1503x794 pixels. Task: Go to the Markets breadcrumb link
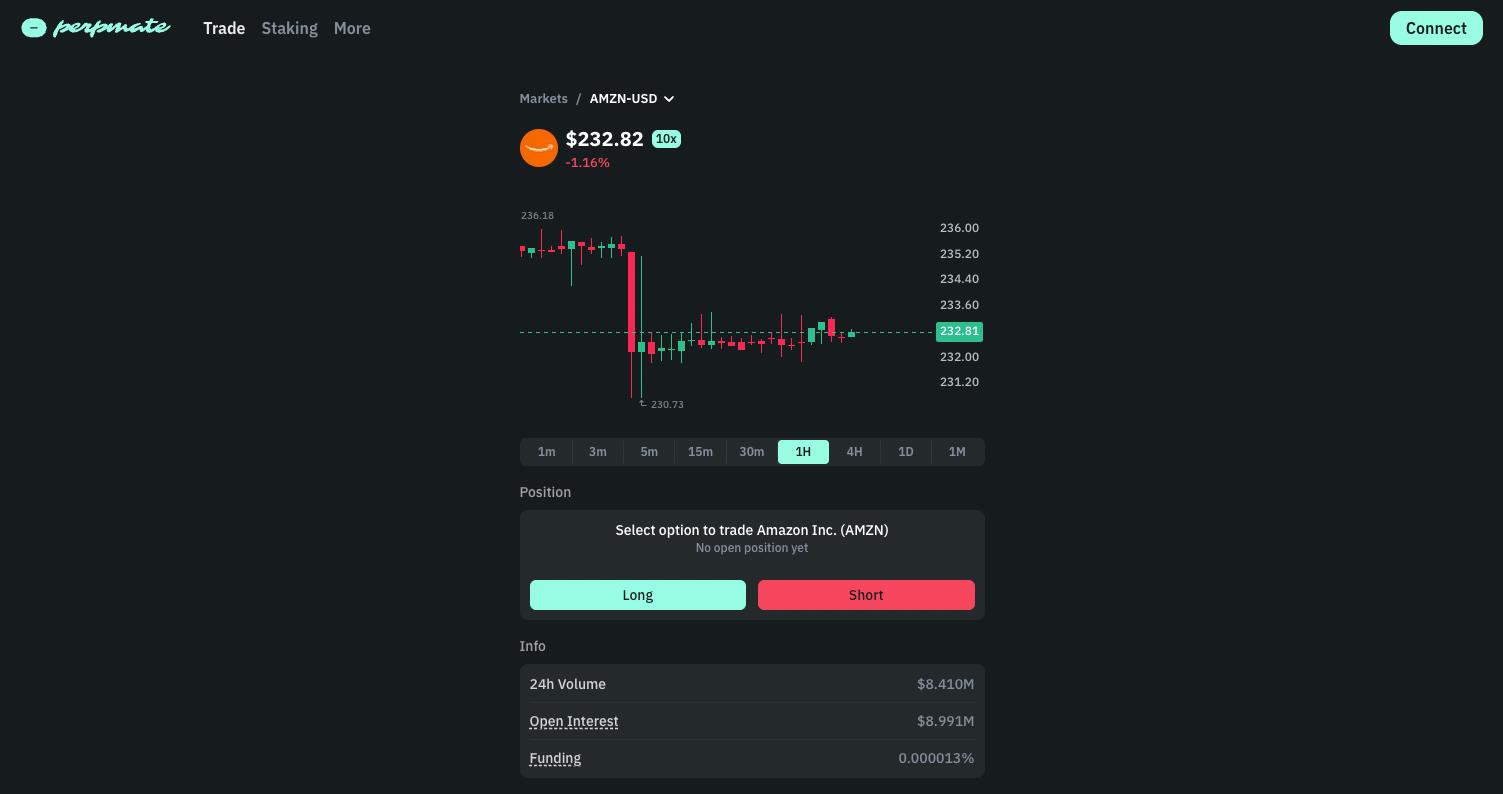point(543,98)
